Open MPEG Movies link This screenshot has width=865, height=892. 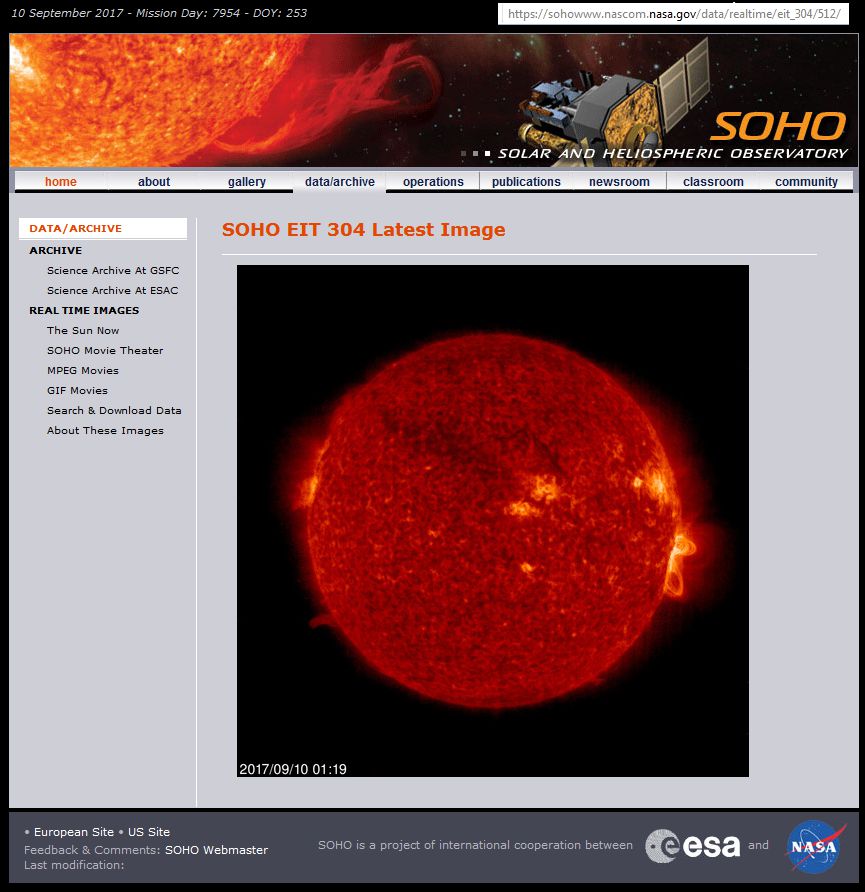point(83,370)
